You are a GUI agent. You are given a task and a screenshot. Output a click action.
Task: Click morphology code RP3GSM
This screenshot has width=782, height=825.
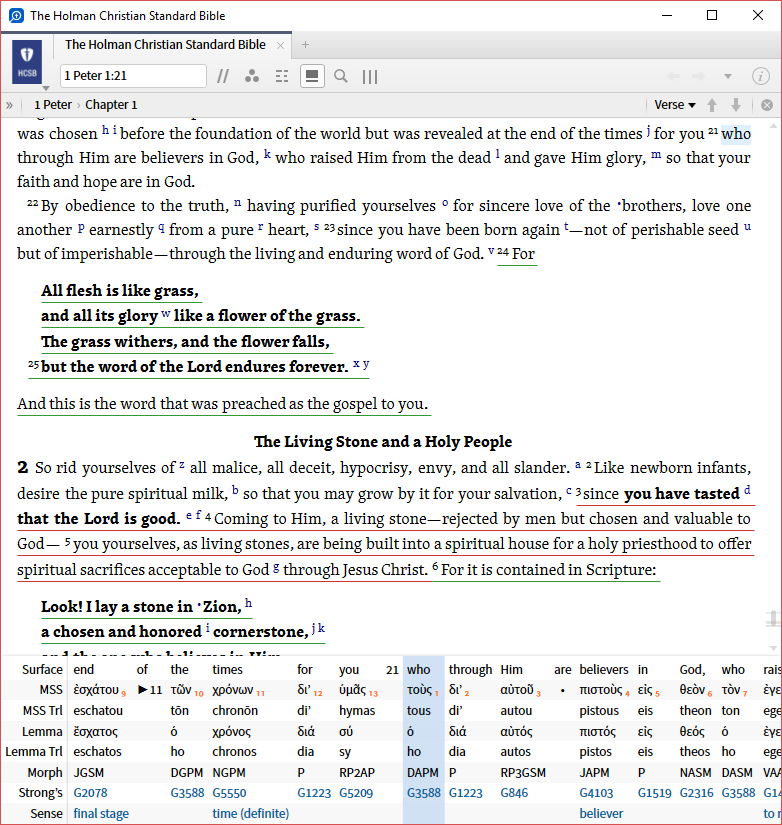523,772
